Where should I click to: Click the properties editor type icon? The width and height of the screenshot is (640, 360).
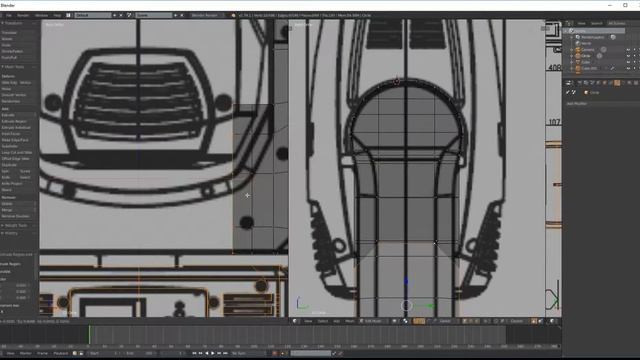click(x=569, y=82)
